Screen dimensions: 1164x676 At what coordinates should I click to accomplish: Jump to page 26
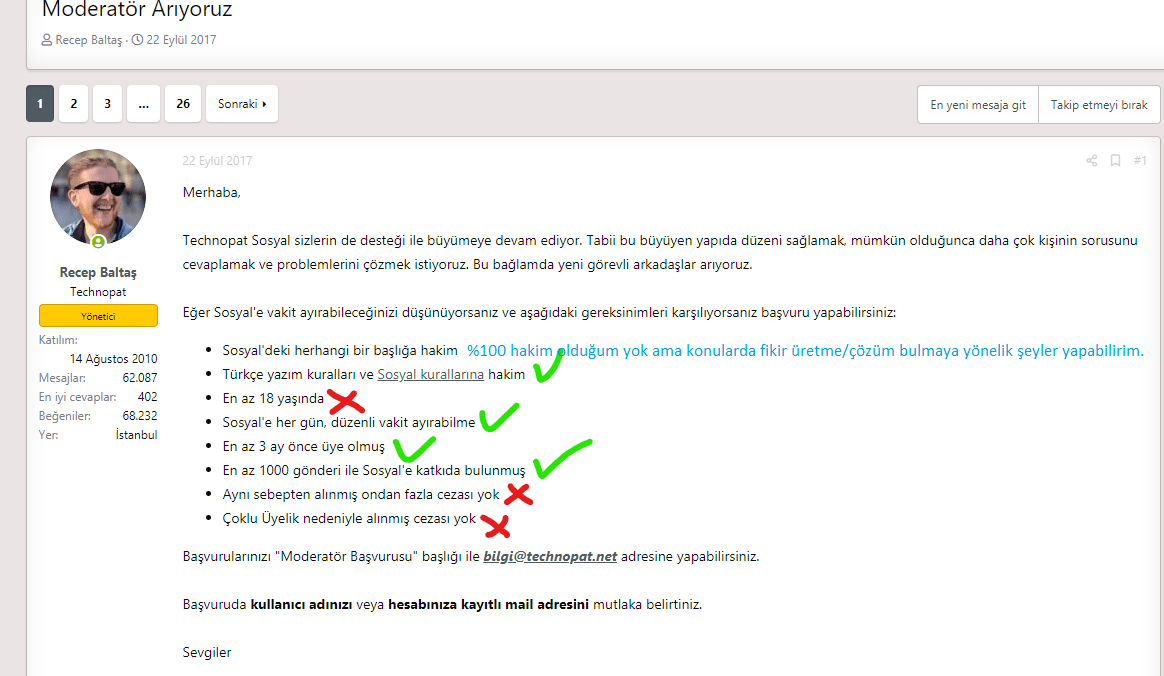pyautogui.click(x=183, y=104)
